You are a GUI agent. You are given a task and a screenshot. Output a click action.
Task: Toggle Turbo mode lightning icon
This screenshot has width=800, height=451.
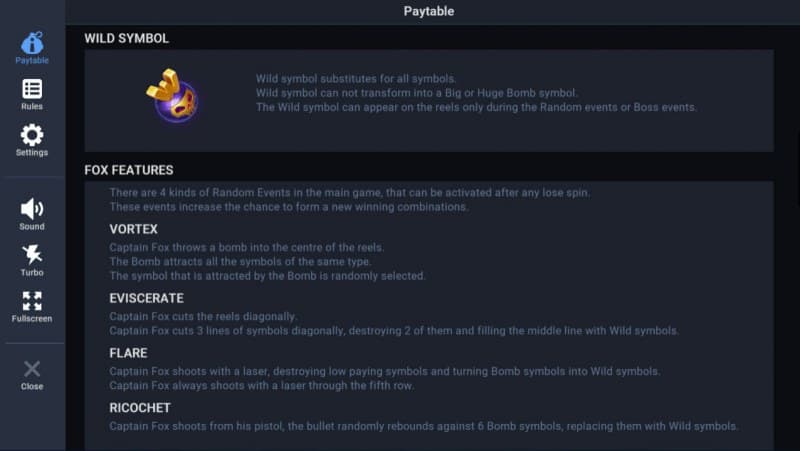(32, 255)
